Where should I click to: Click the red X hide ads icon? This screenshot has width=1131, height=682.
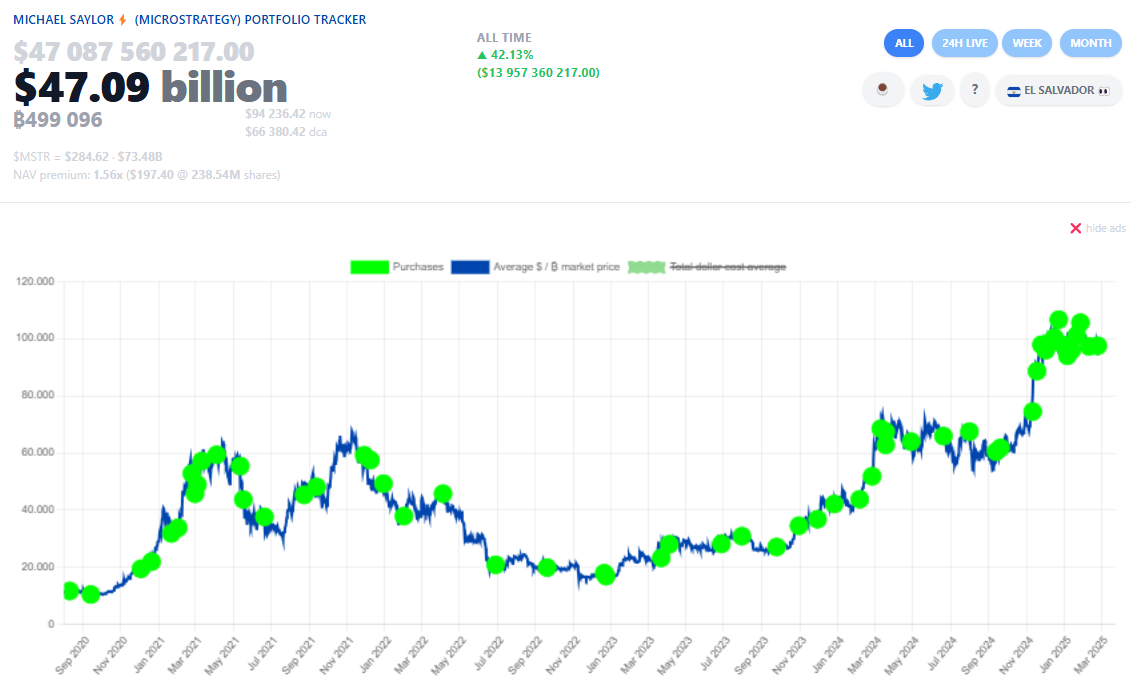(x=1075, y=228)
